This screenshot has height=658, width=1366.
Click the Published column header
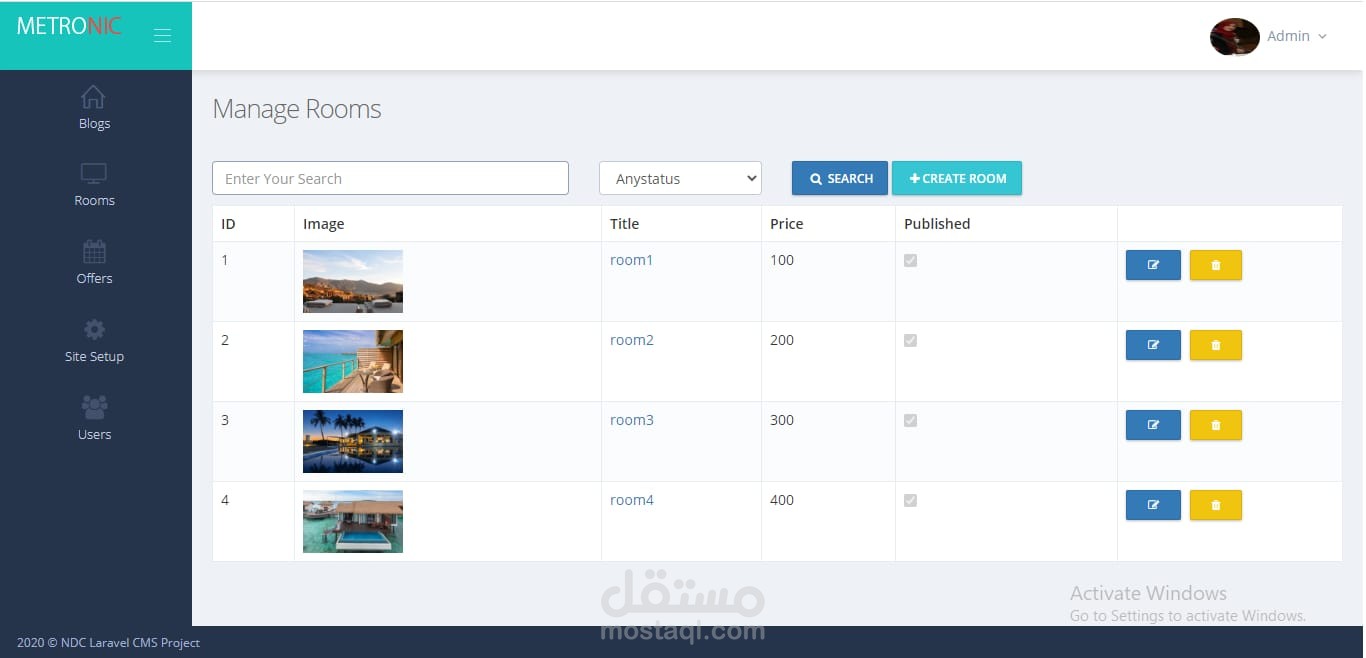coord(937,224)
